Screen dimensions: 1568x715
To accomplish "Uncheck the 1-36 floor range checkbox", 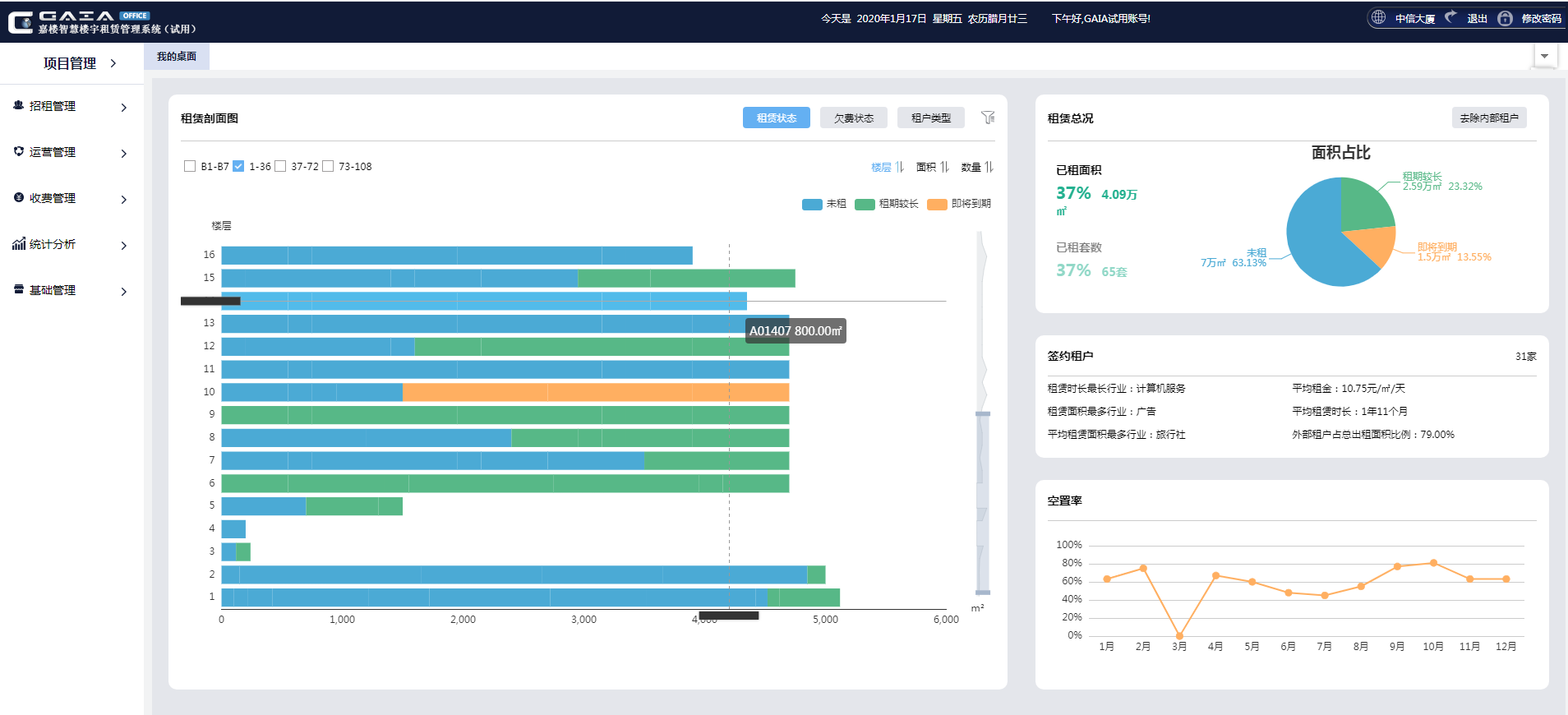I will [238, 166].
